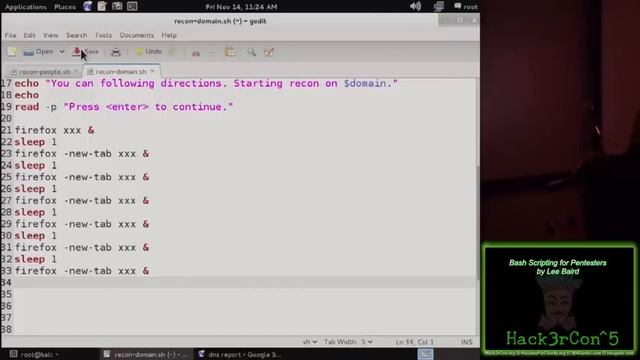Image resolution: width=640 pixels, height=360 pixels.
Task: Open the Tools menu
Action: point(103,36)
